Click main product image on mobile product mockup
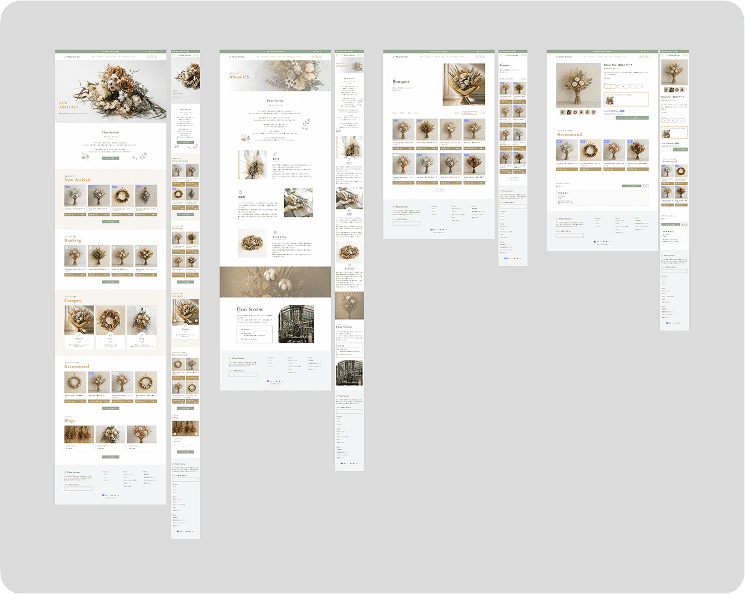This screenshot has width=745, height=594. click(x=674, y=73)
